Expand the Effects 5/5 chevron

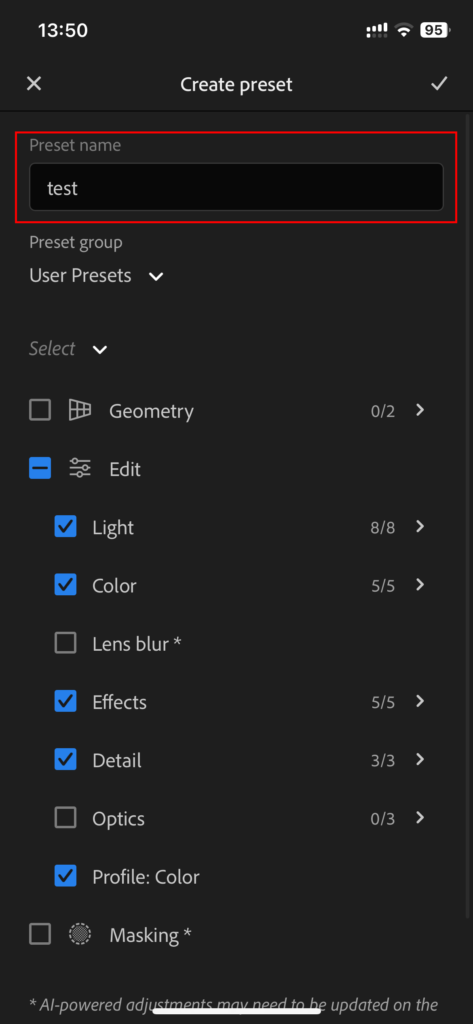coord(420,701)
